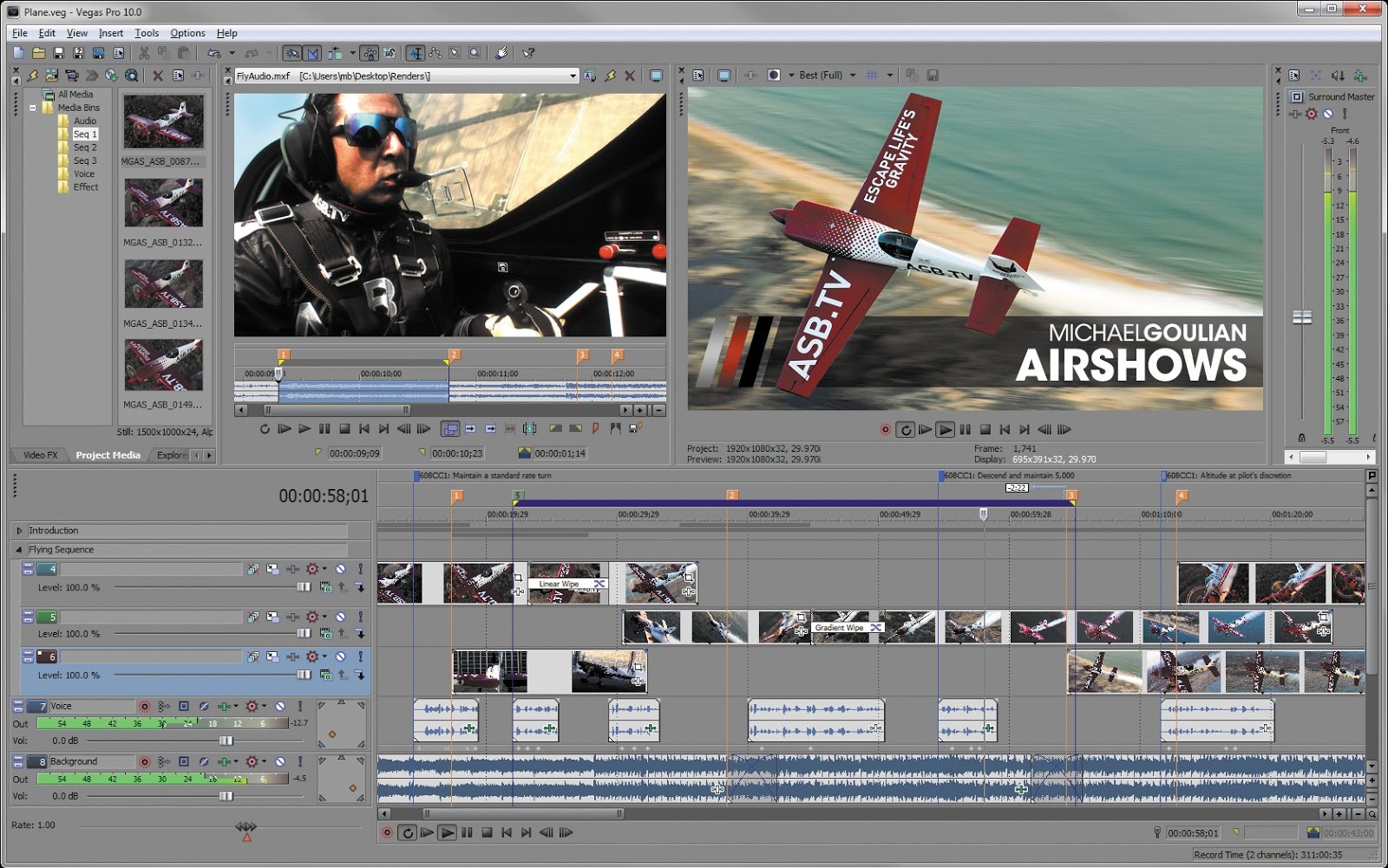
Task: Arm the Background track for recording
Action: [x=145, y=761]
